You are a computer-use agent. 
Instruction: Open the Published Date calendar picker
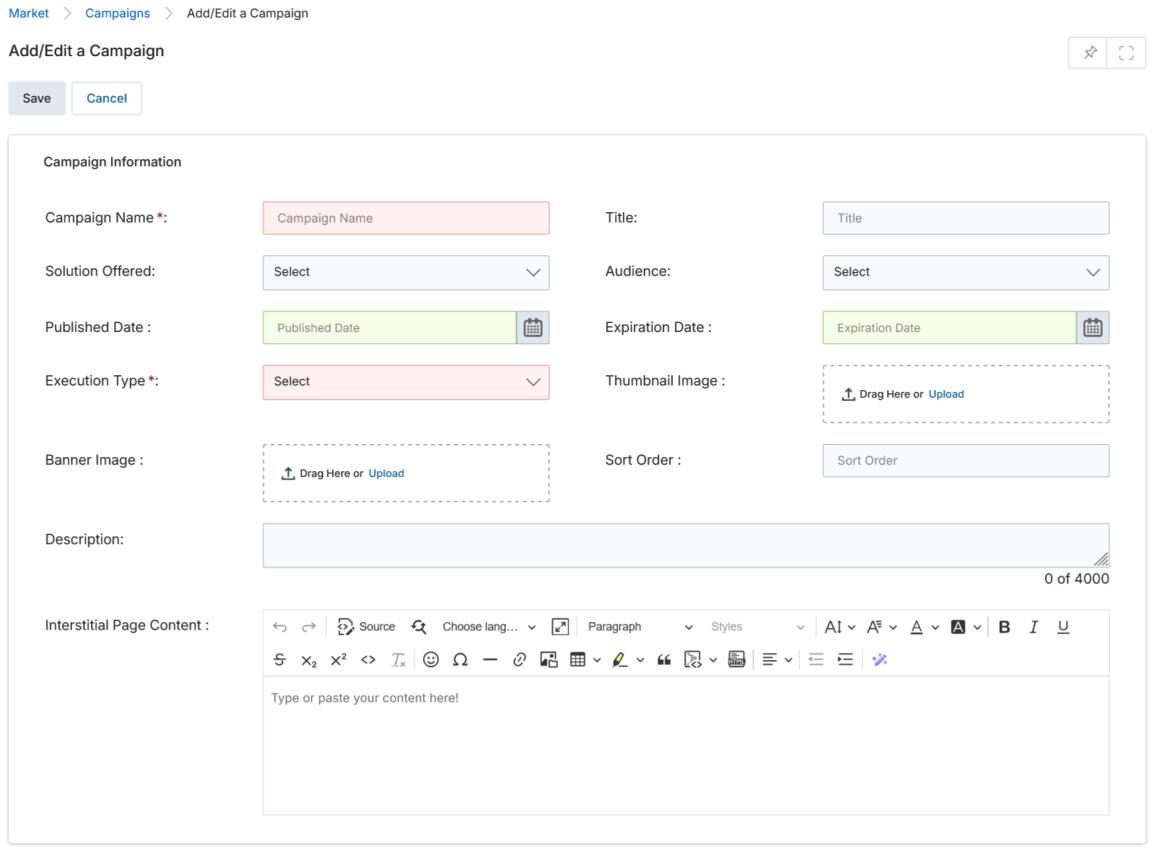click(x=533, y=328)
